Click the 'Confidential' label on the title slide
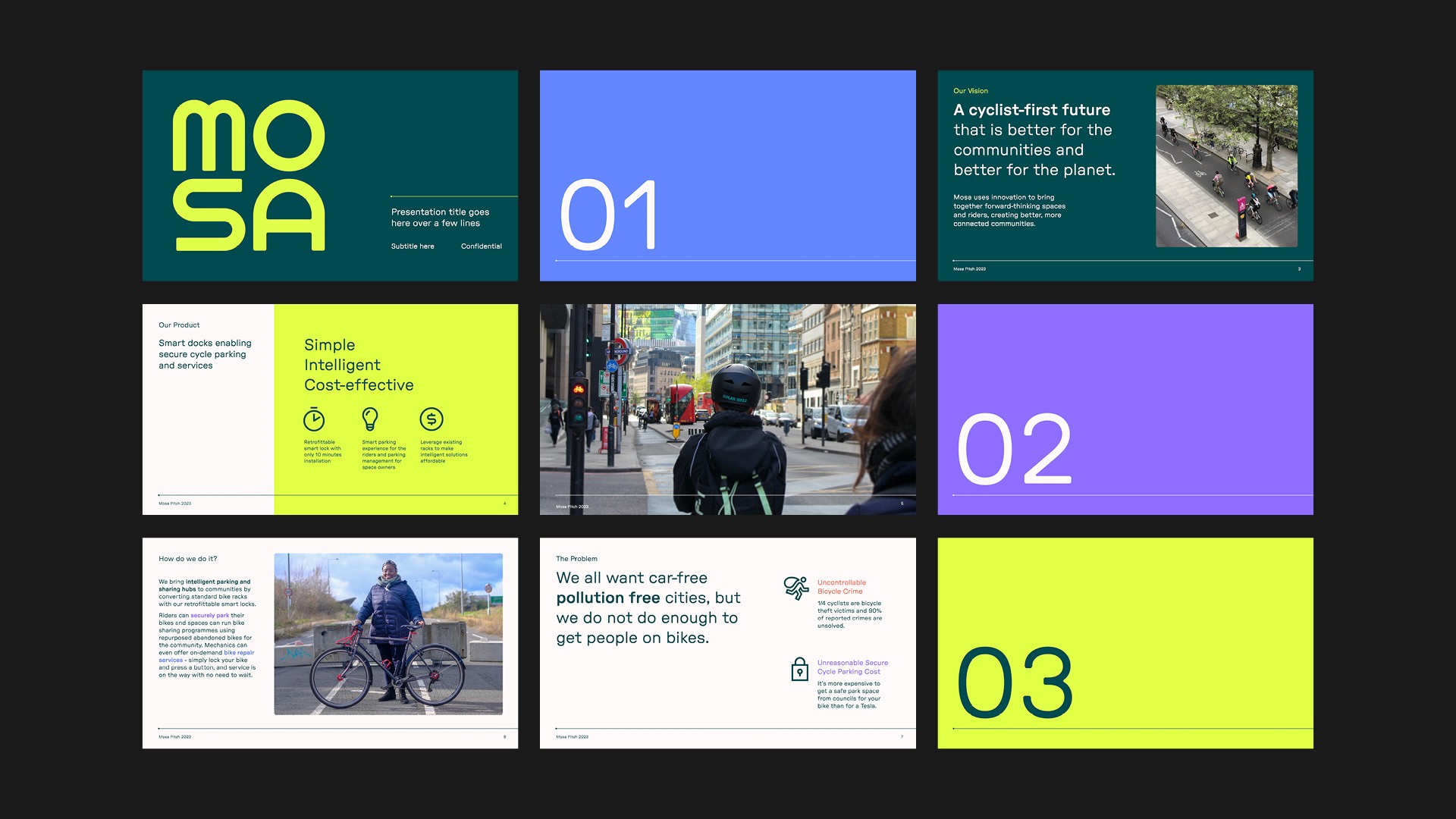The height and width of the screenshot is (819, 1456). 481,246
